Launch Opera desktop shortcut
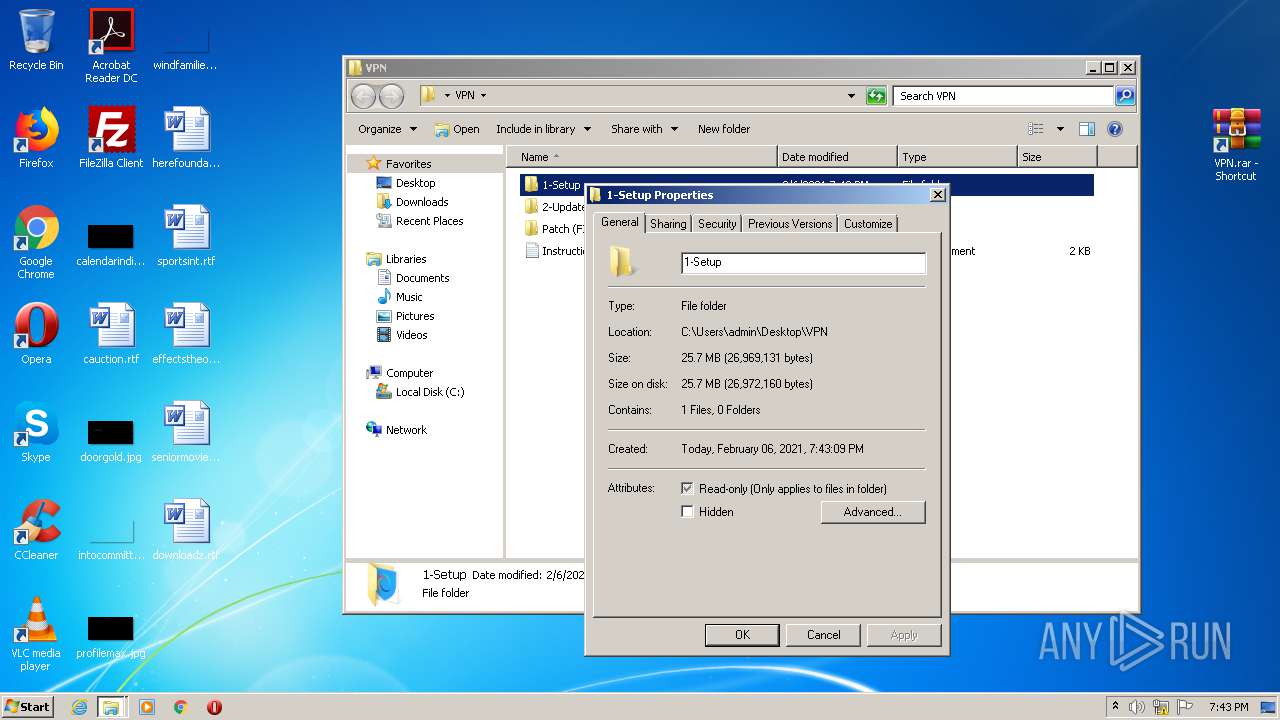Image resolution: width=1280 pixels, height=720 pixels. tap(36, 333)
